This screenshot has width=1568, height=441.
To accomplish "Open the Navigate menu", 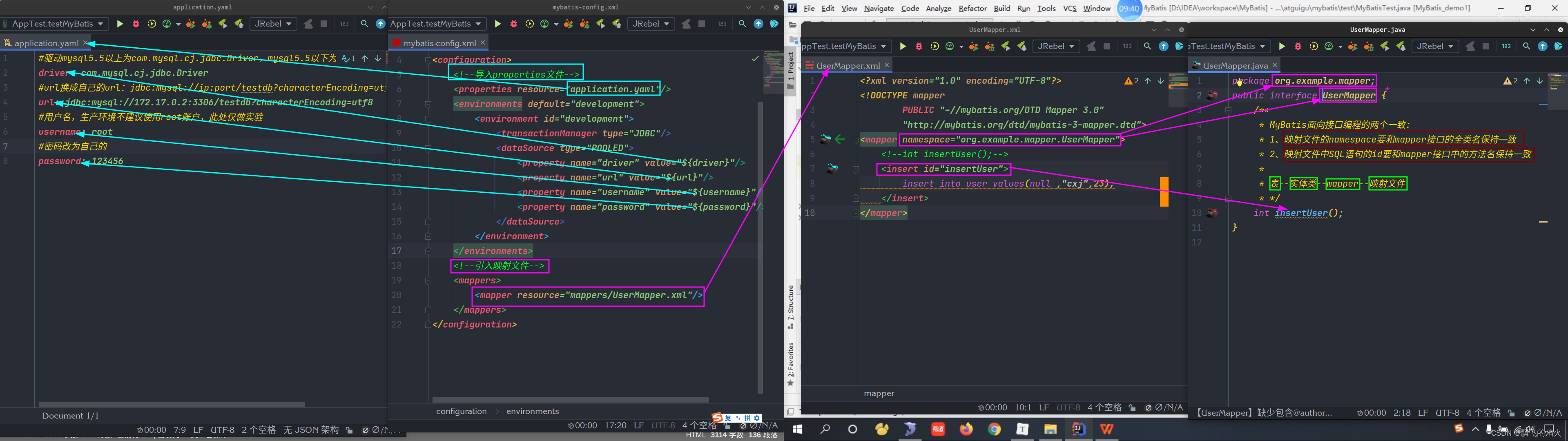I will click(879, 9).
